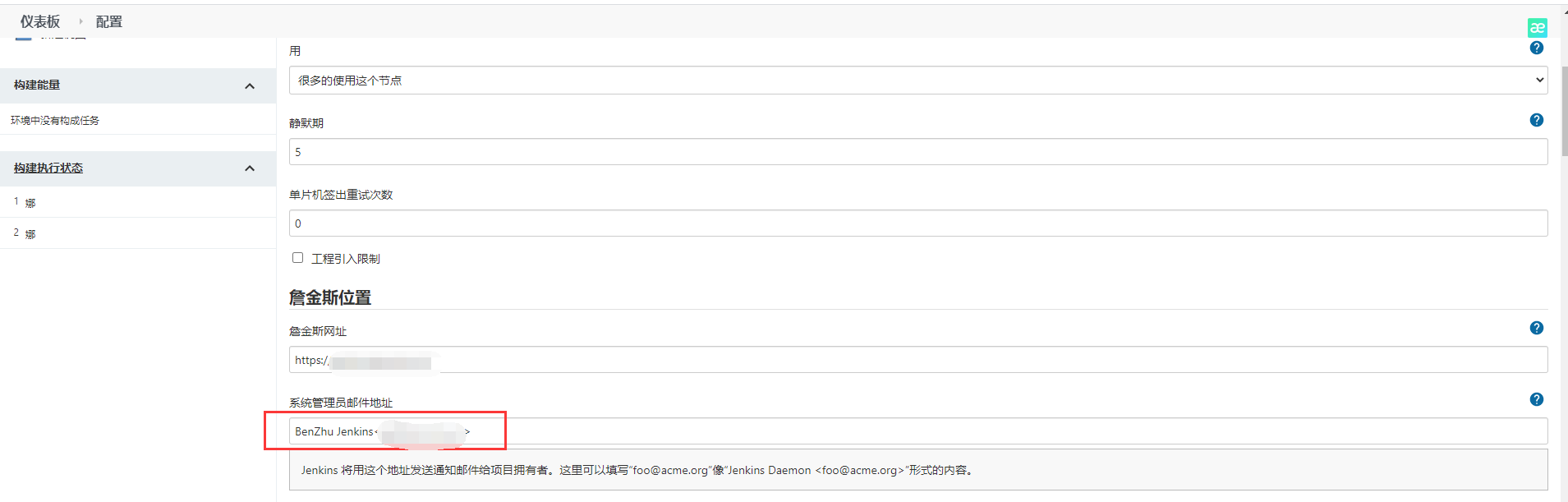Click the breadcrumb separator arrow after 仪表板
The width and height of the screenshot is (1568, 502).
tap(80, 21)
